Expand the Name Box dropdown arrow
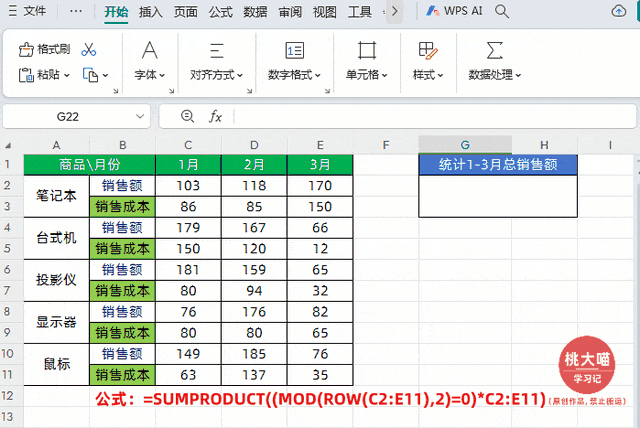640x428 pixels. tap(140, 117)
